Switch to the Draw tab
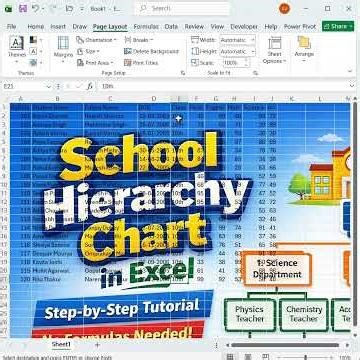 [x=80, y=26]
